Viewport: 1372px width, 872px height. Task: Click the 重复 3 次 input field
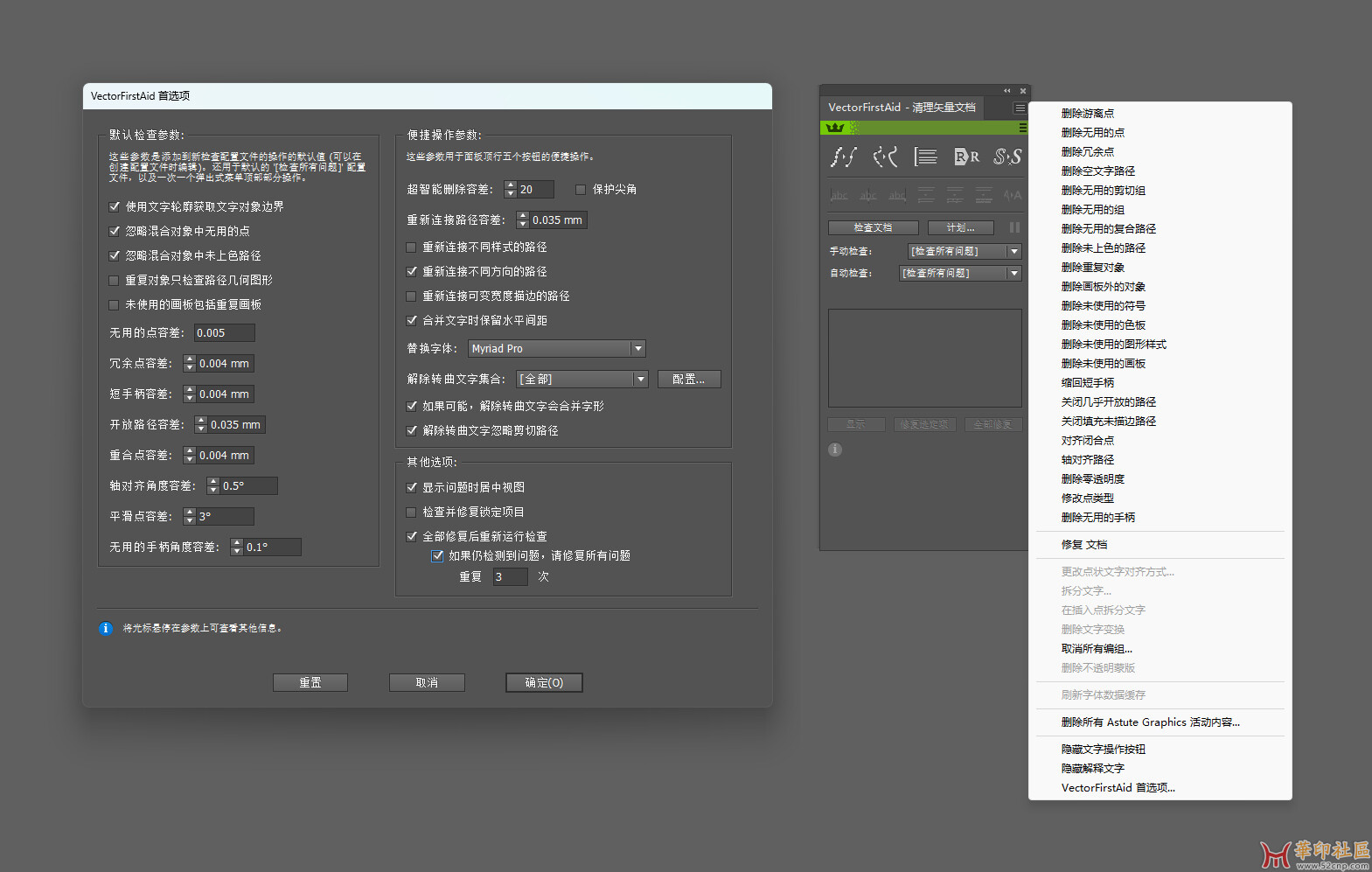click(510, 576)
